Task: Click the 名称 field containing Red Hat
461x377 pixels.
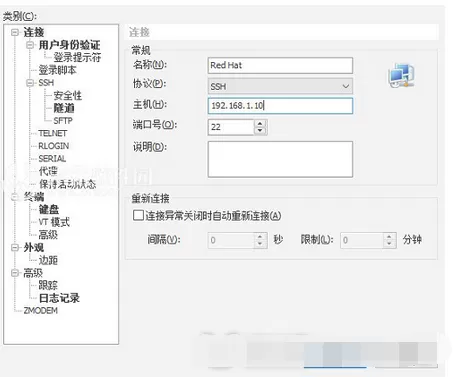Action: coord(280,65)
